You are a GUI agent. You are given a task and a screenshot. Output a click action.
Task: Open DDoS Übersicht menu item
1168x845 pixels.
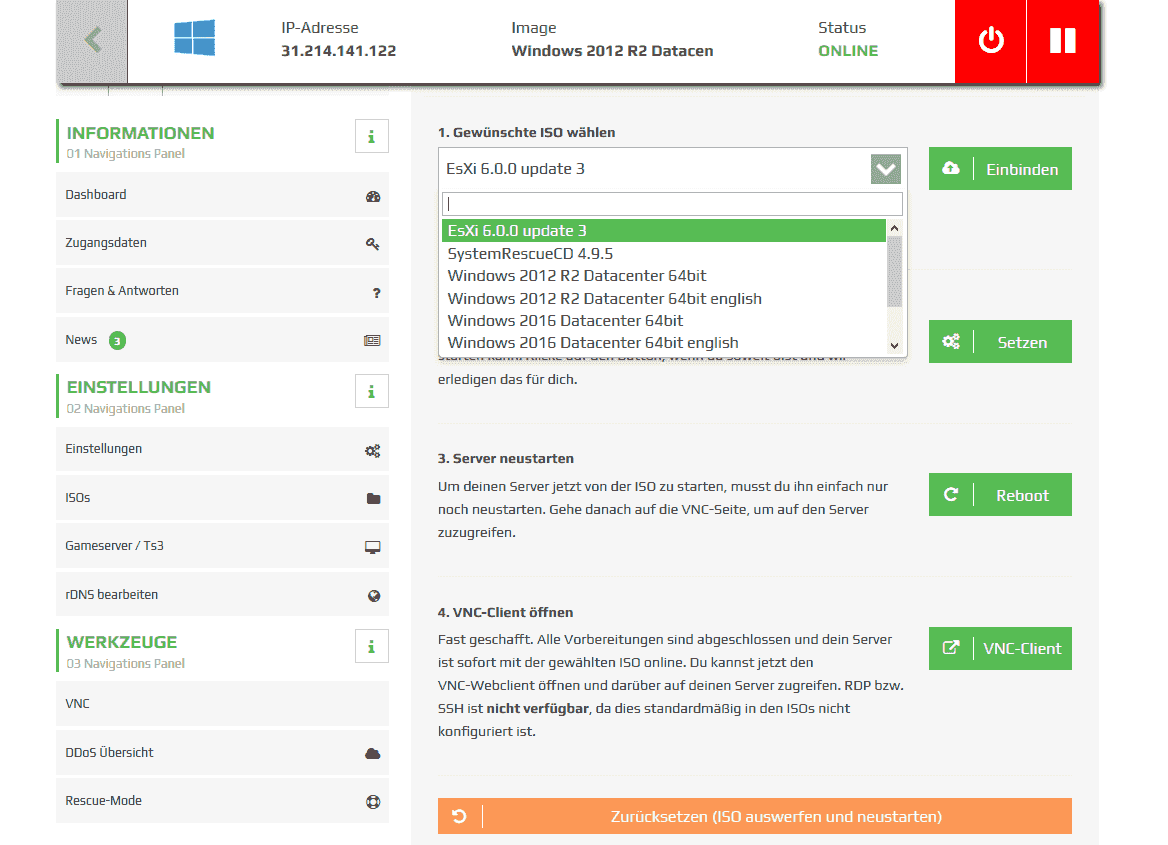(222, 753)
